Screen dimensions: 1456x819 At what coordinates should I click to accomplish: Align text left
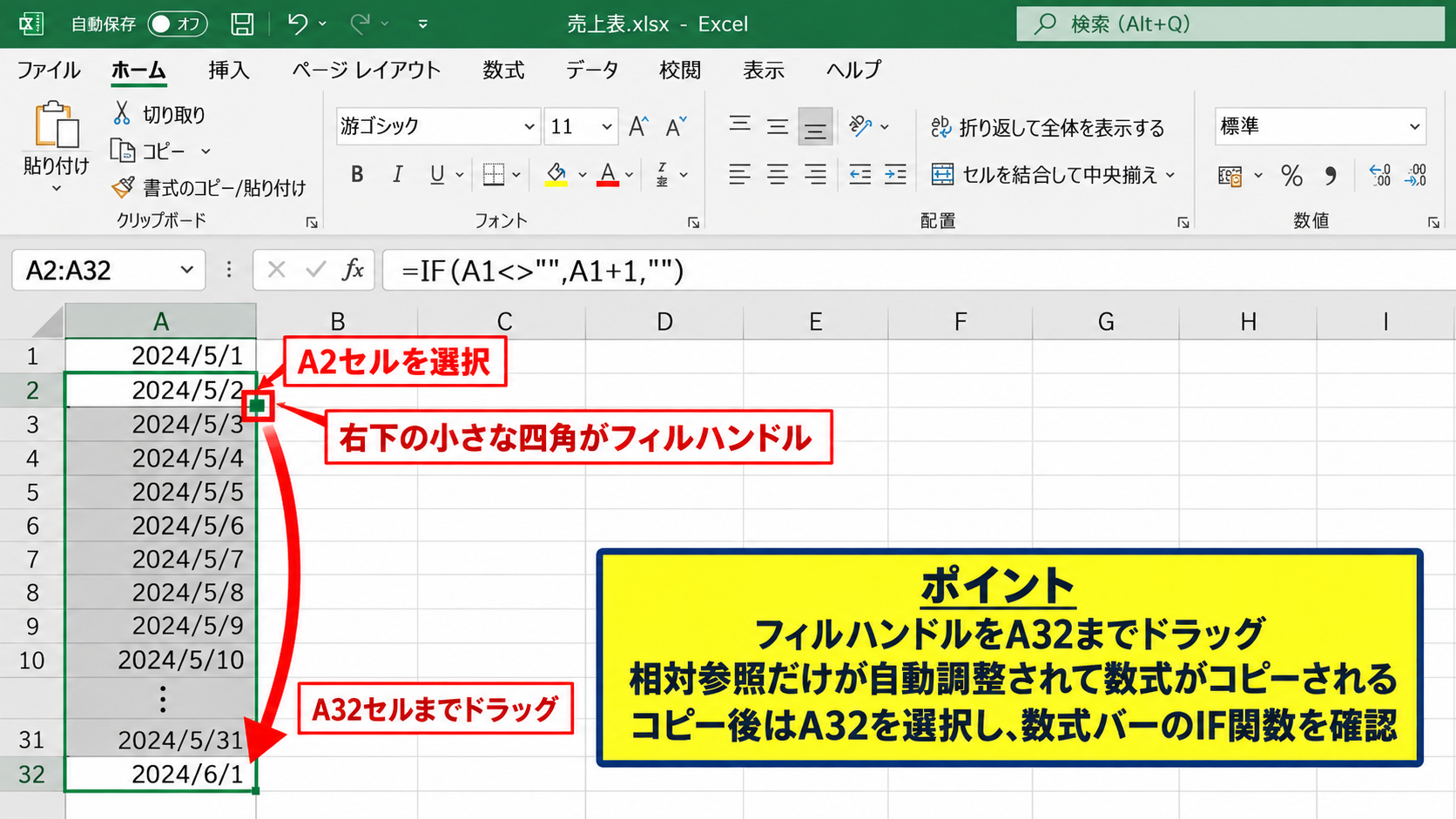click(740, 175)
